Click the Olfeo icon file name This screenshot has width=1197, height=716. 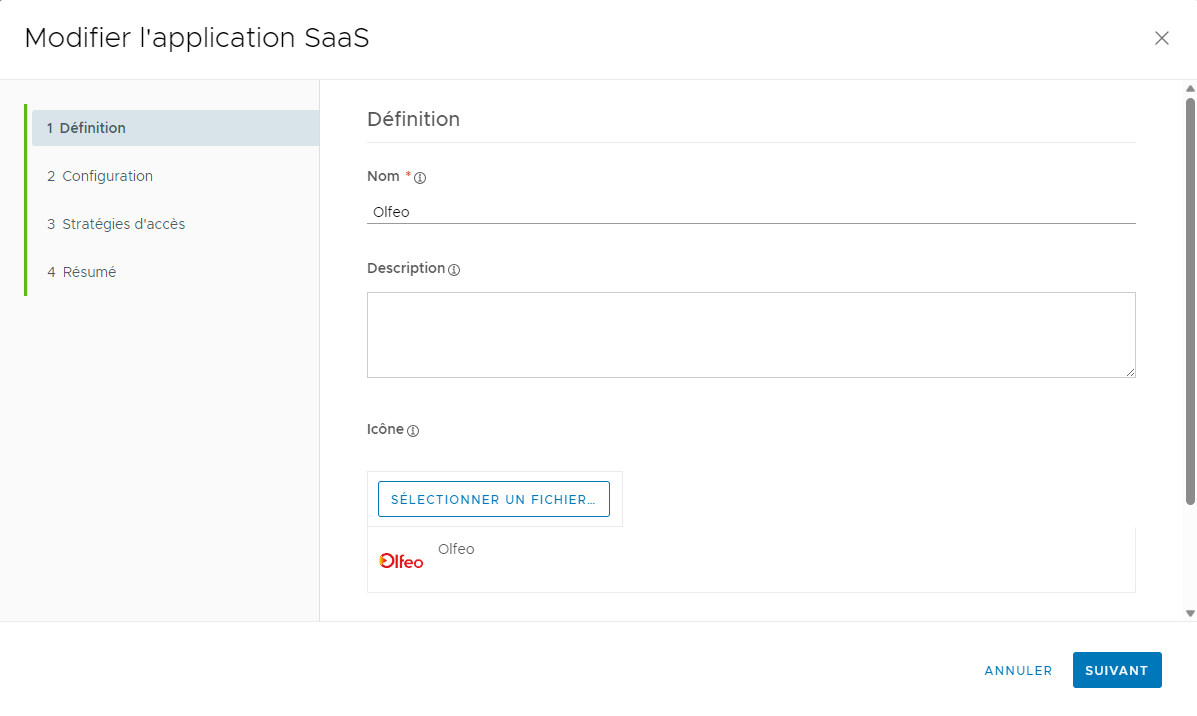coord(456,549)
